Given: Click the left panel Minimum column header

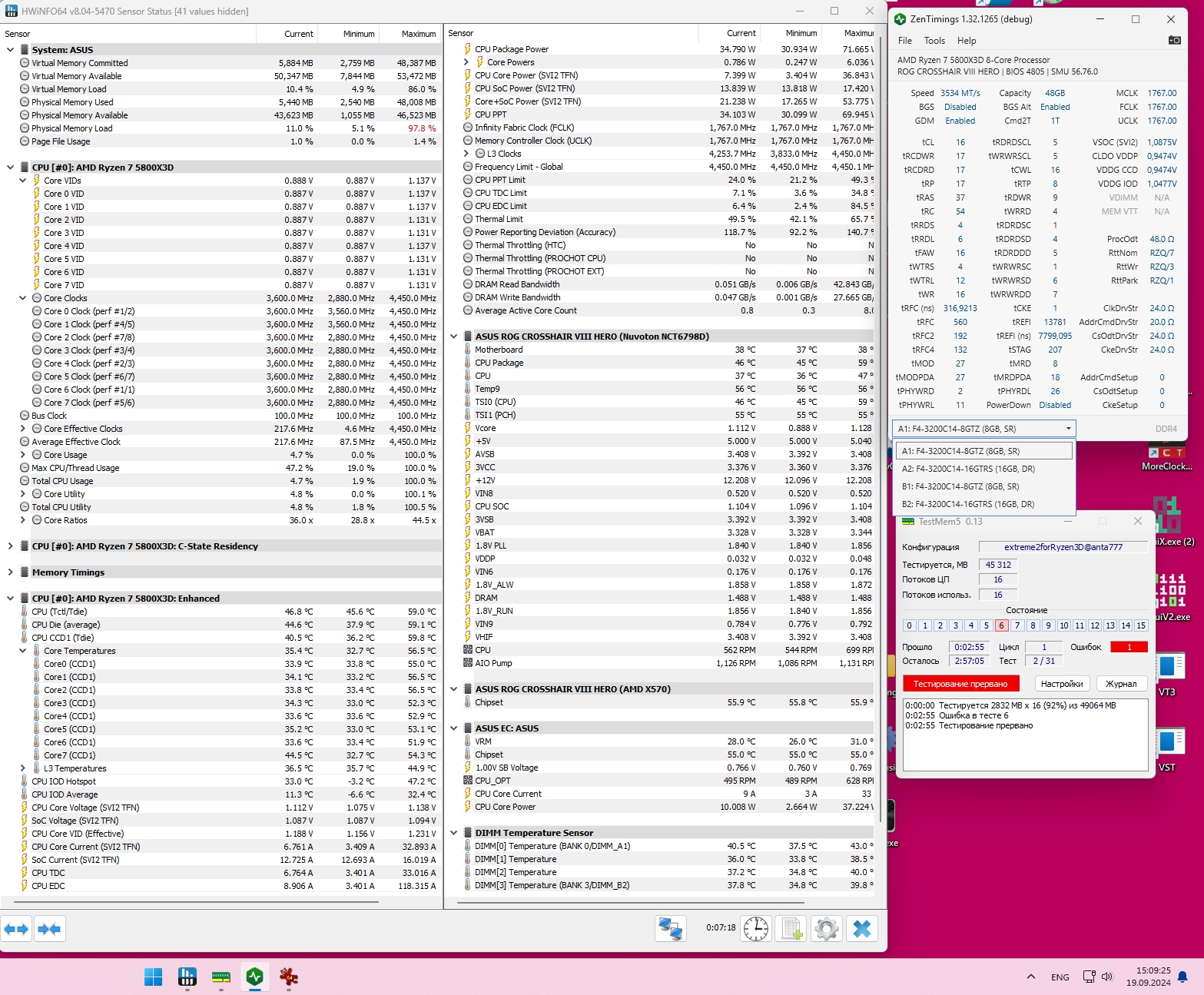Looking at the screenshot, I should click(348, 34).
